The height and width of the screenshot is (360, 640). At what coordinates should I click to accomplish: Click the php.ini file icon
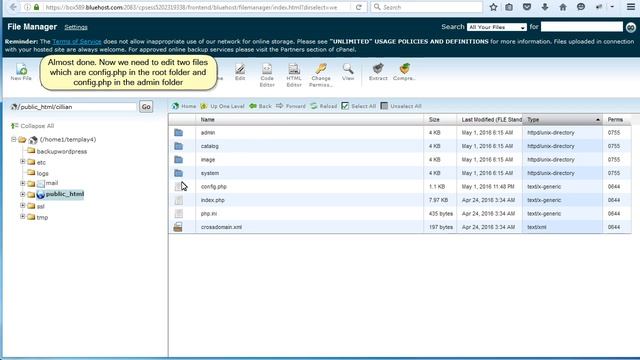(x=178, y=213)
